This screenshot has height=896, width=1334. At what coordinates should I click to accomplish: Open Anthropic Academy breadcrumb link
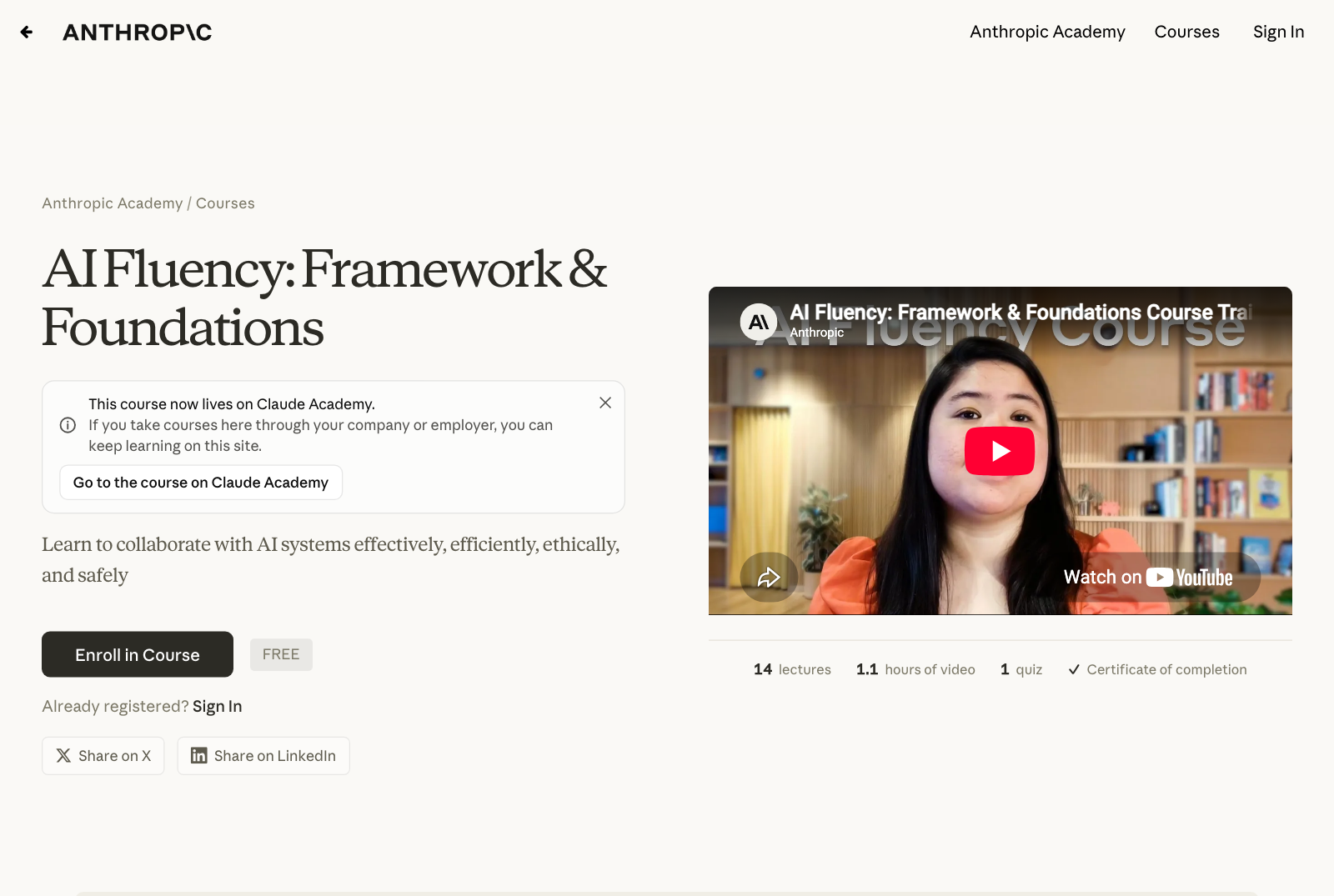pyautogui.click(x=113, y=203)
